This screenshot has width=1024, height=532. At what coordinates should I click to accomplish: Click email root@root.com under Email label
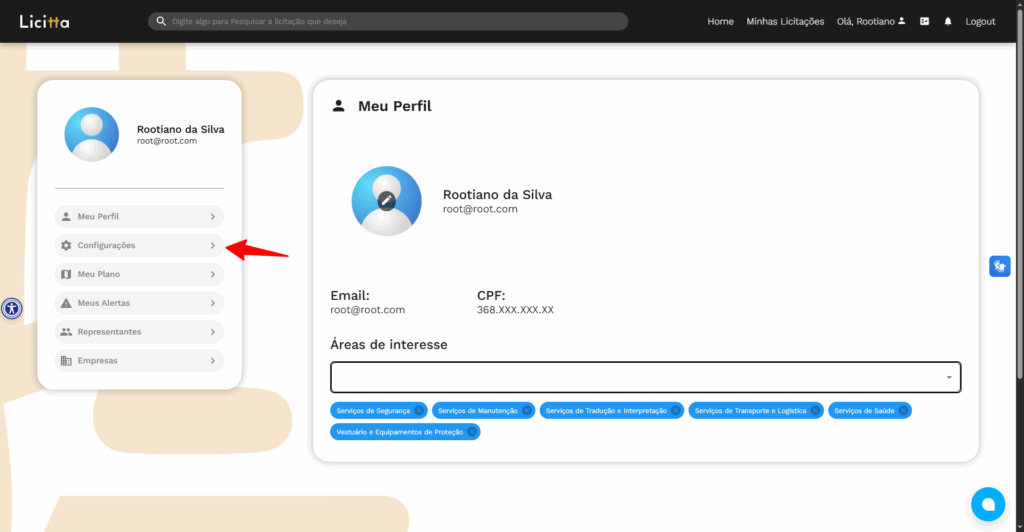pos(368,310)
